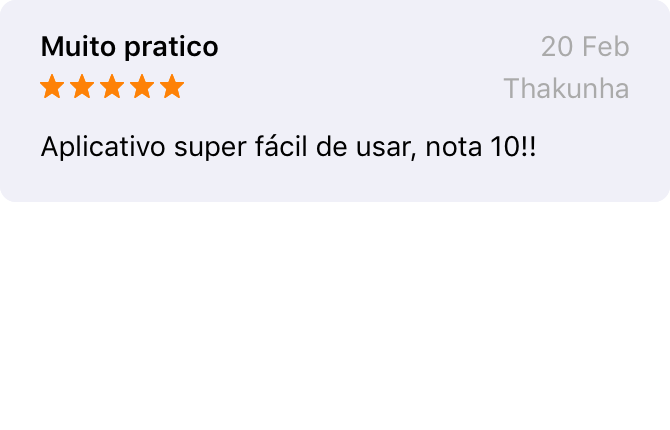This screenshot has width=670, height=430.
Task: Click the word usar in review body
Action: click(386, 148)
